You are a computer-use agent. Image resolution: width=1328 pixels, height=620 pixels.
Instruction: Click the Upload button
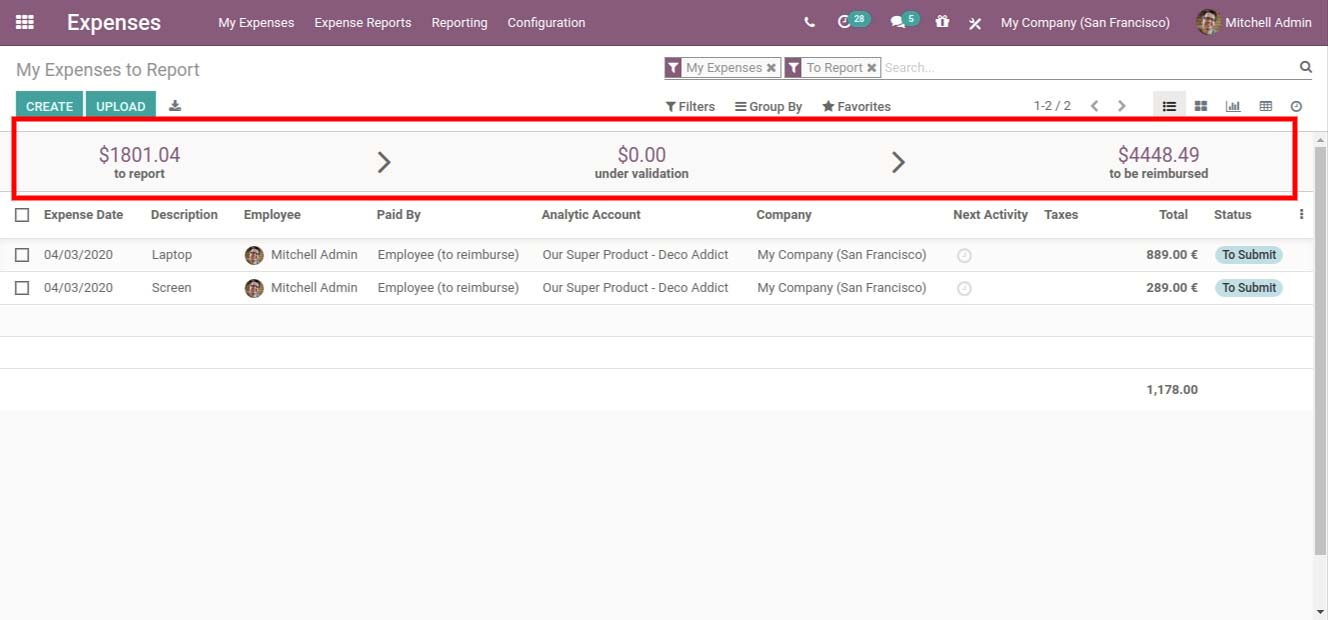tap(121, 106)
